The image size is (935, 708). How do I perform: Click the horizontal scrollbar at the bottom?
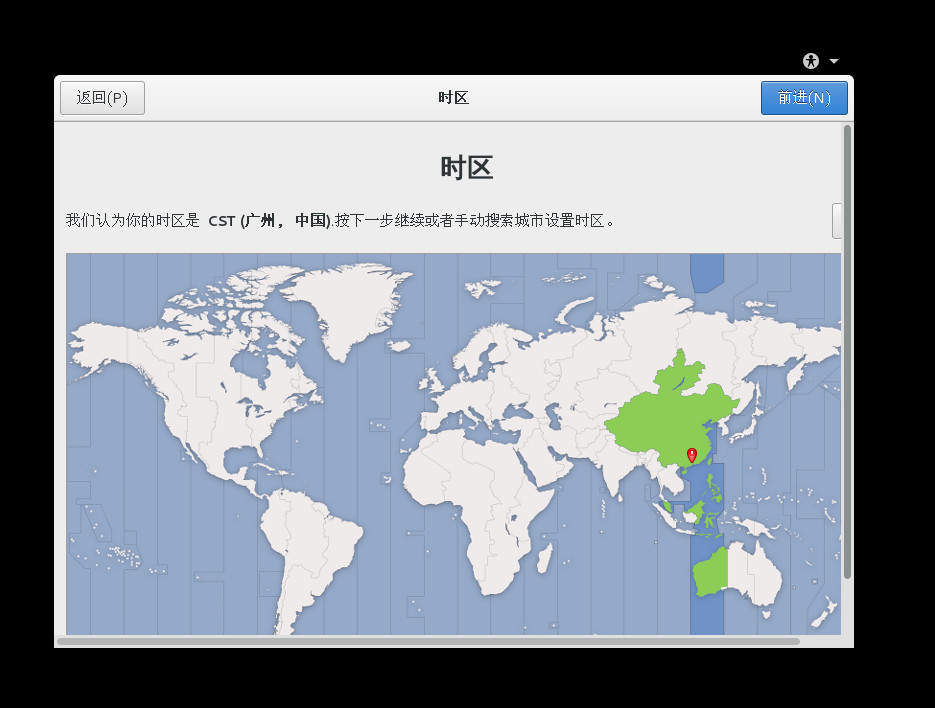coord(428,641)
